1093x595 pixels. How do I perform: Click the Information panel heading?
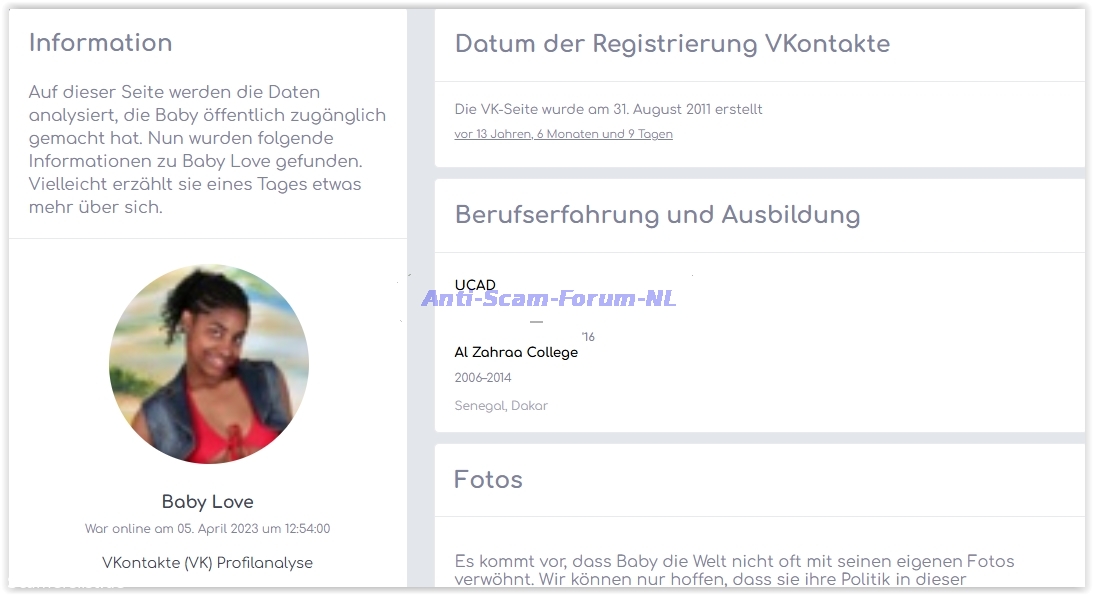[x=100, y=43]
